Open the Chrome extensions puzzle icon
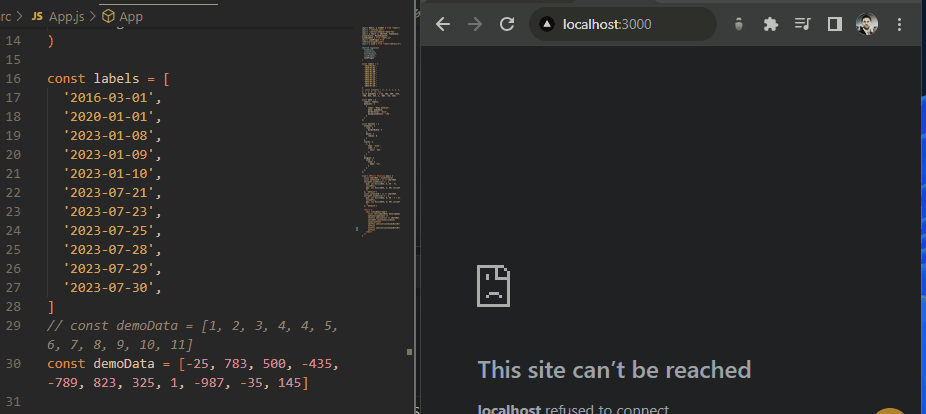Image resolution: width=926 pixels, height=414 pixels. pos(771,24)
